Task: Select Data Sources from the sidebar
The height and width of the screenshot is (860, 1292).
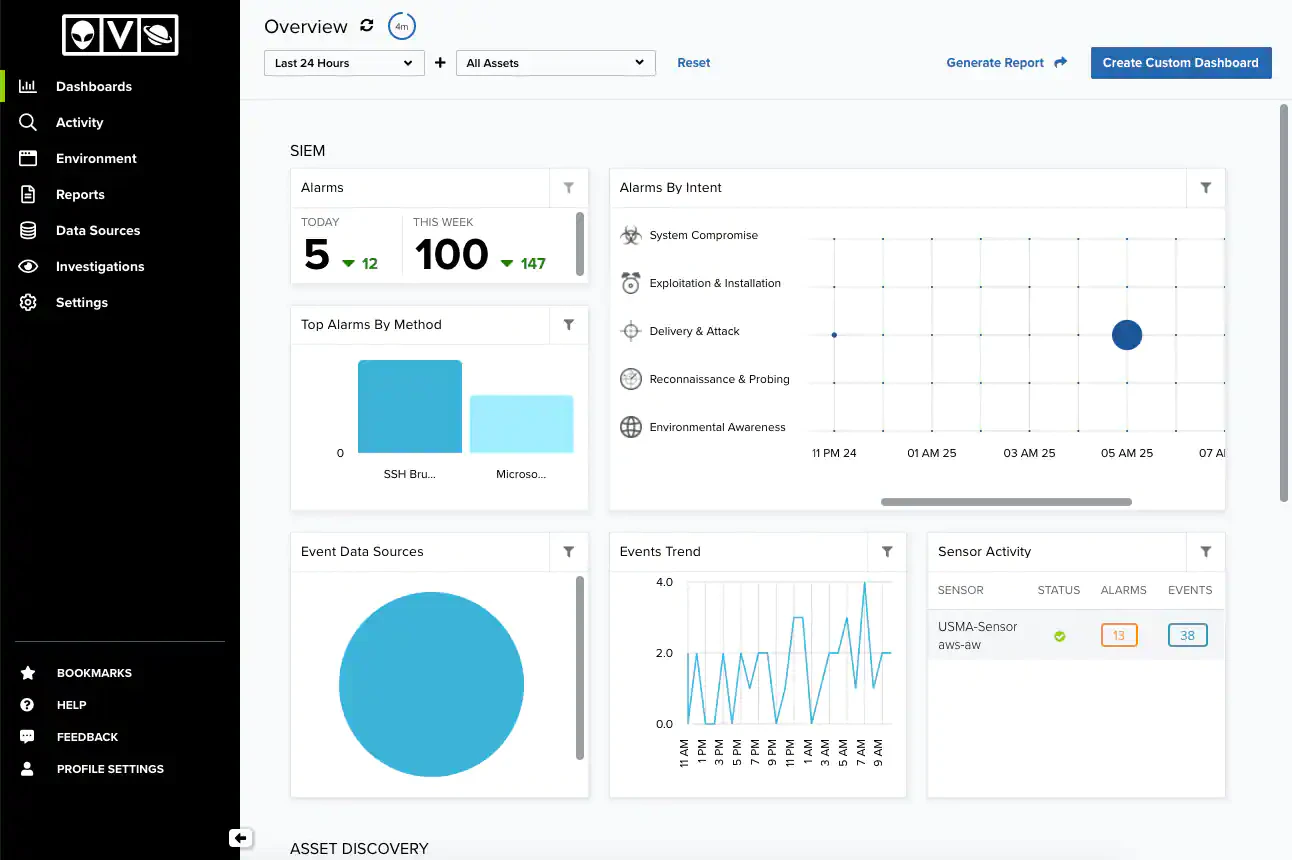Action: pyautogui.click(x=97, y=231)
